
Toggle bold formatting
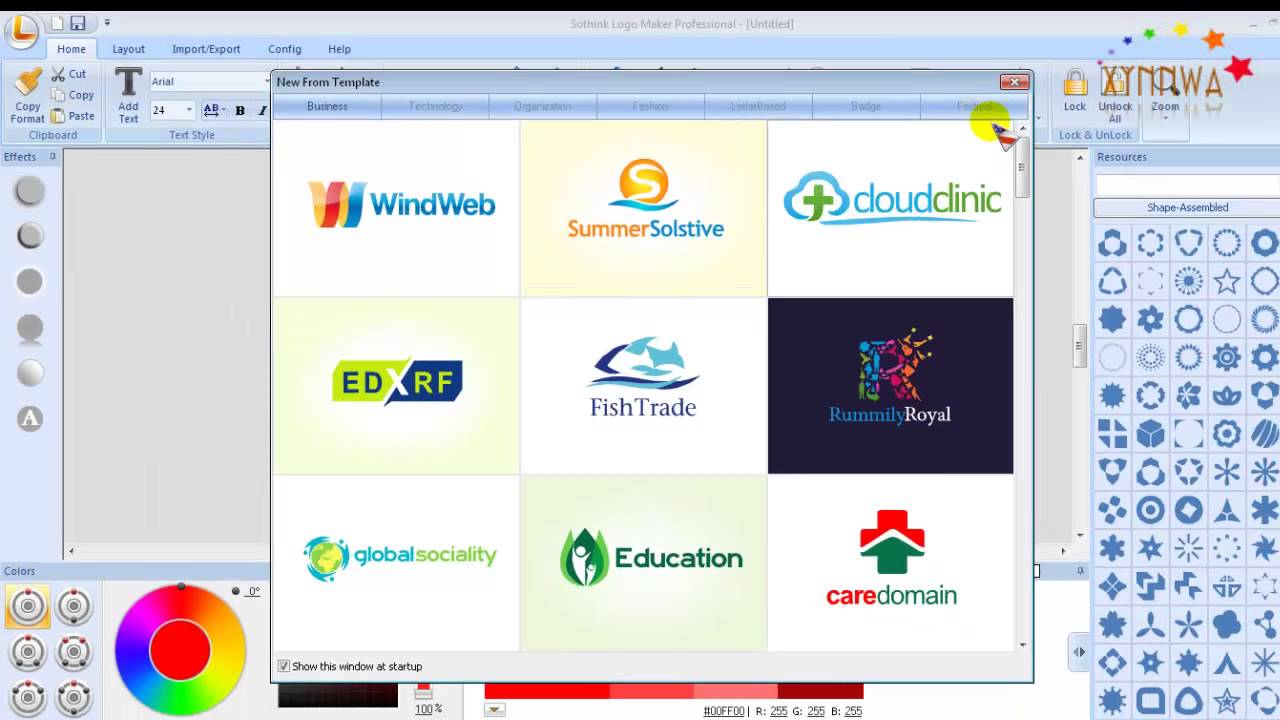click(240, 110)
